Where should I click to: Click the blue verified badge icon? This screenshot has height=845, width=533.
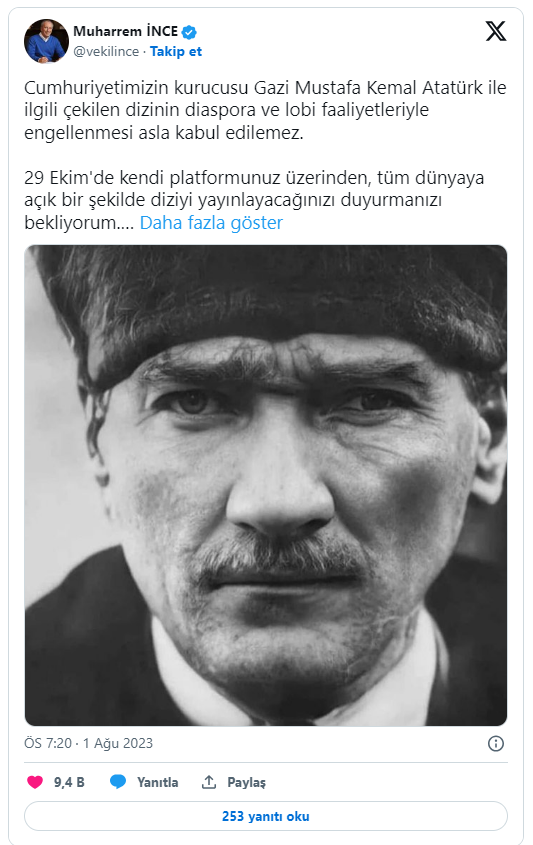click(189, 32)
